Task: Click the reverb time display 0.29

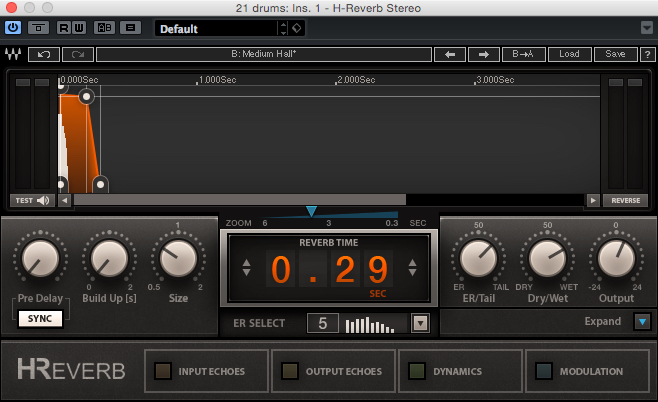Action: pos(329,269)
